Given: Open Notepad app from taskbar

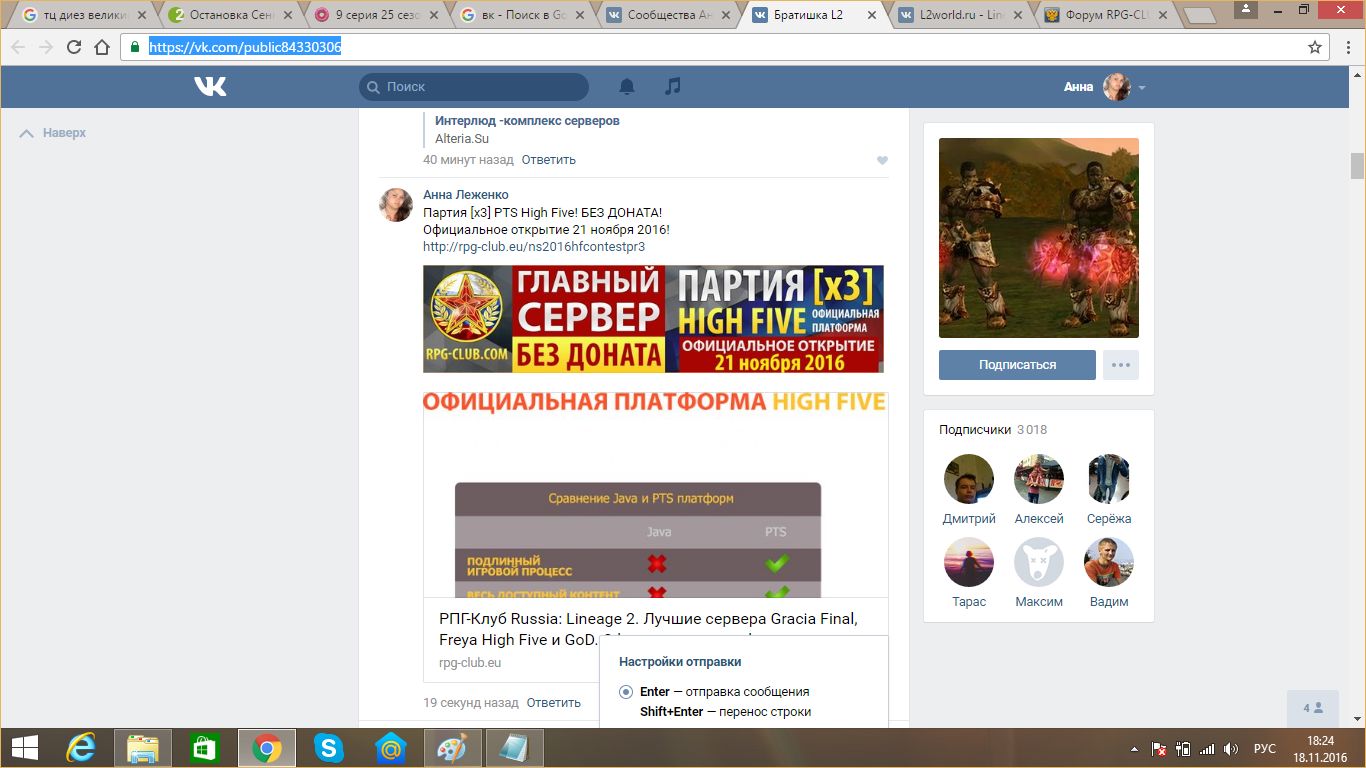Looking at the screenshot, I should [515, 748].
